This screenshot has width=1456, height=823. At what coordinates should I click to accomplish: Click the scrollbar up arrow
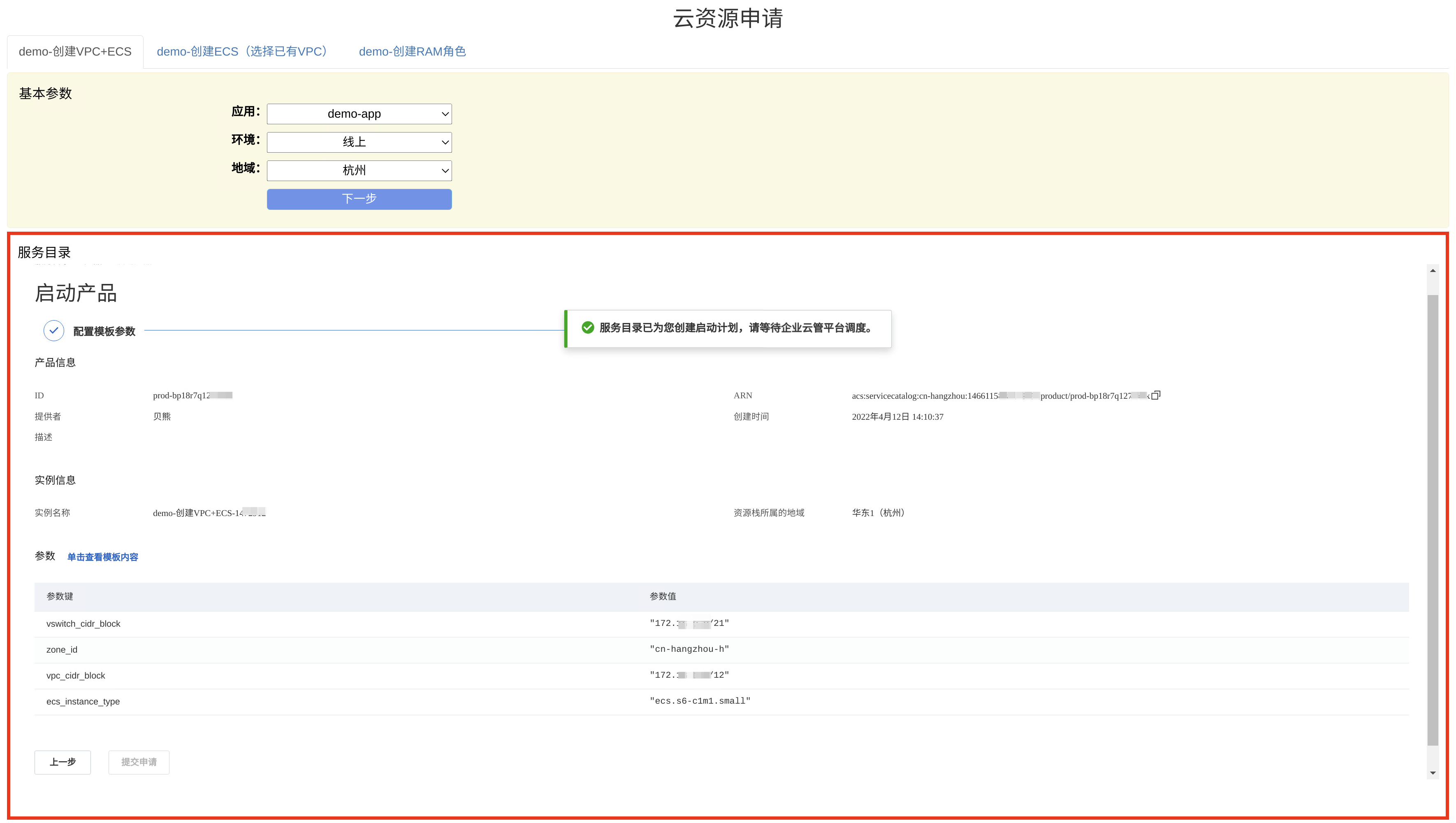click(x=1432, y=271)
